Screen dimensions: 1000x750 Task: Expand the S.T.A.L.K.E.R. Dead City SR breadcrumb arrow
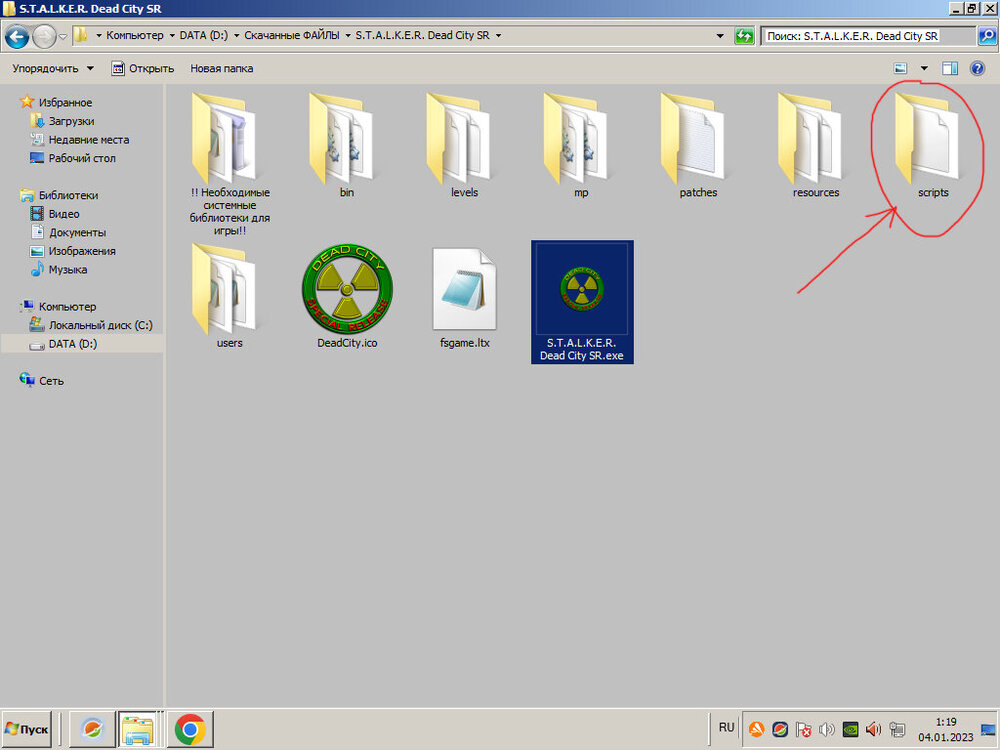(498, 36)
